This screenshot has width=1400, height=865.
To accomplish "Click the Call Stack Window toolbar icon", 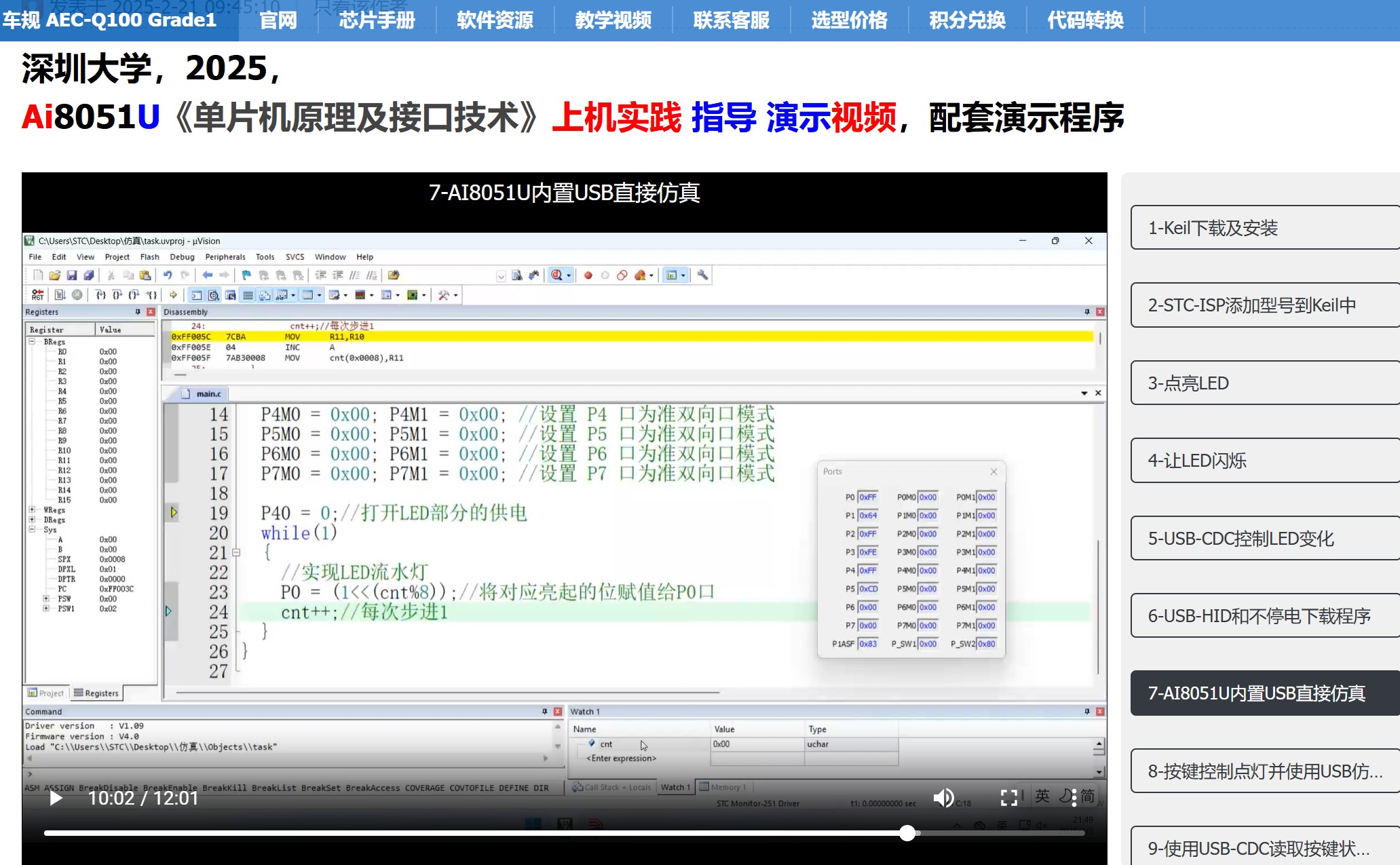I will point(265,295).
